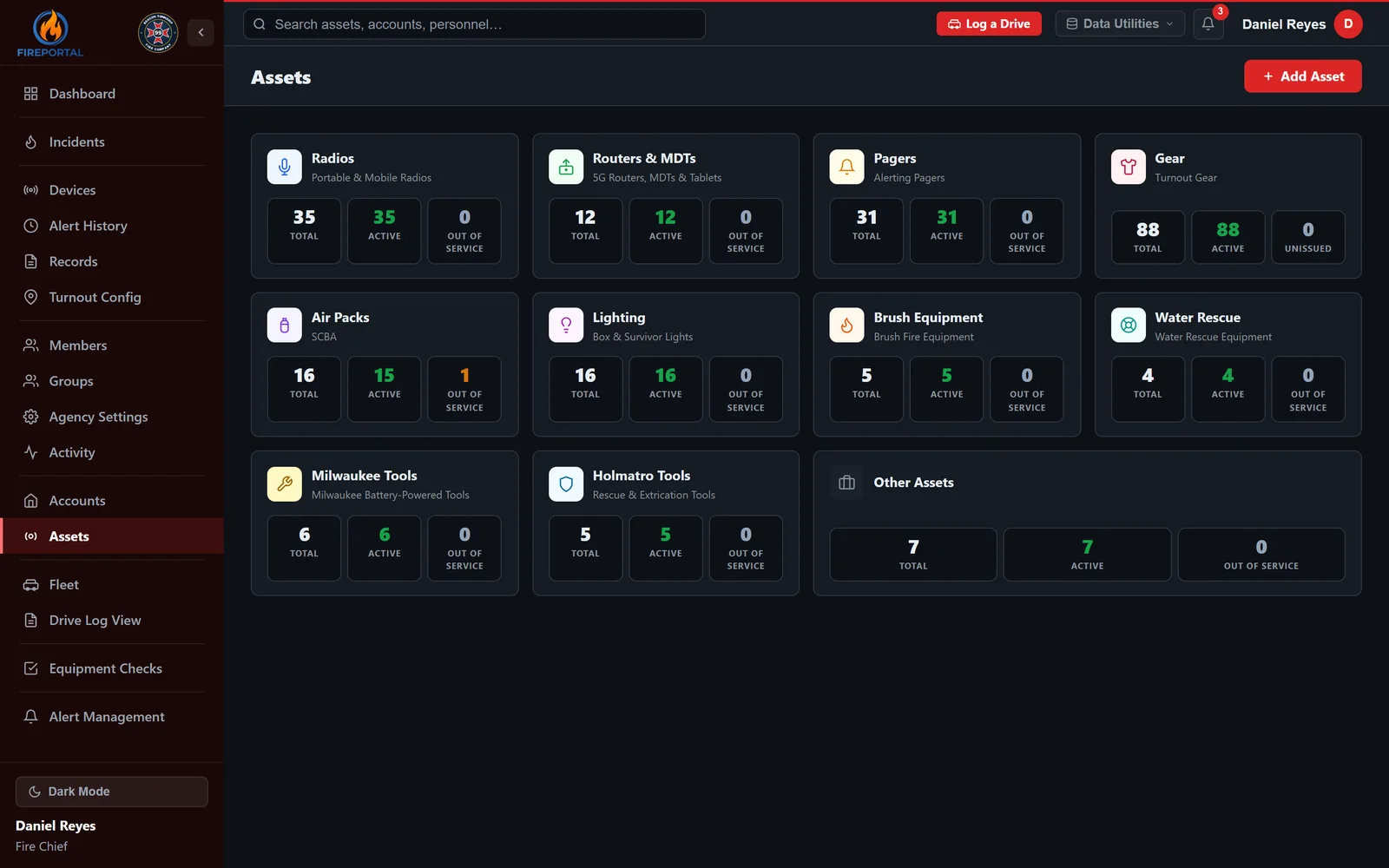This screenshot has height=868, width=1389.
Task: Click the Activity pulse icon
Action: (x=31, y=452)
